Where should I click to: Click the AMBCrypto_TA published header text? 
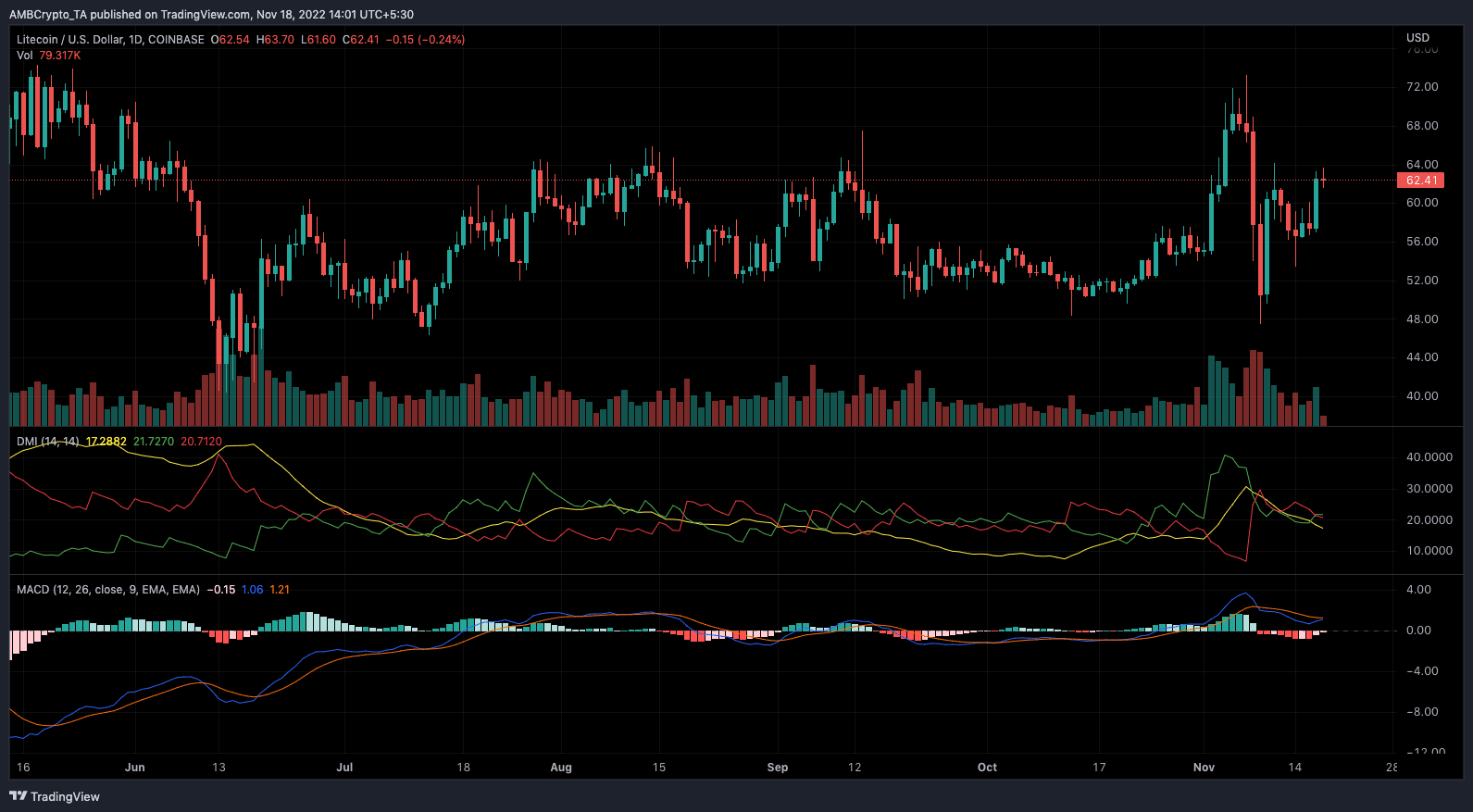pyautogui.click(x=211, y=15)
